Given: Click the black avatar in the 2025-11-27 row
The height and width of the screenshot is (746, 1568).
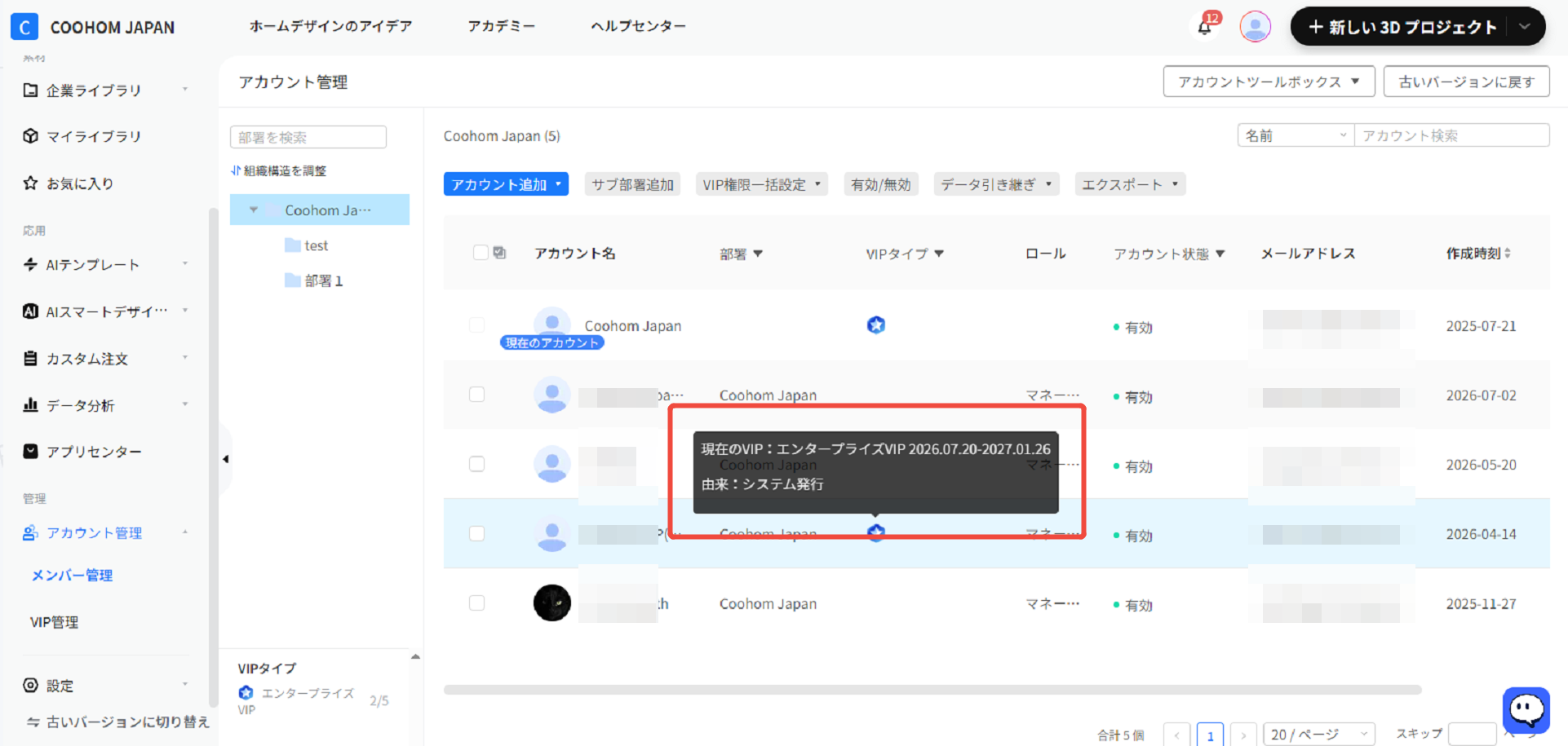Looking at the screenshot, I should coord(552,603).
